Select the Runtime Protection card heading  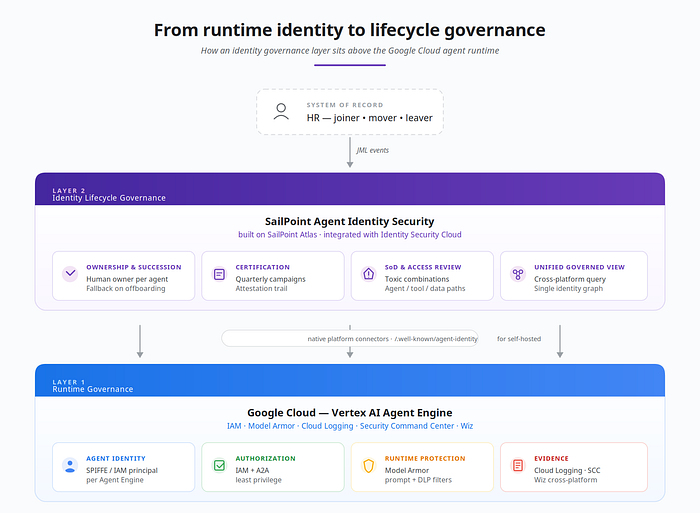(x=425, y=459)
